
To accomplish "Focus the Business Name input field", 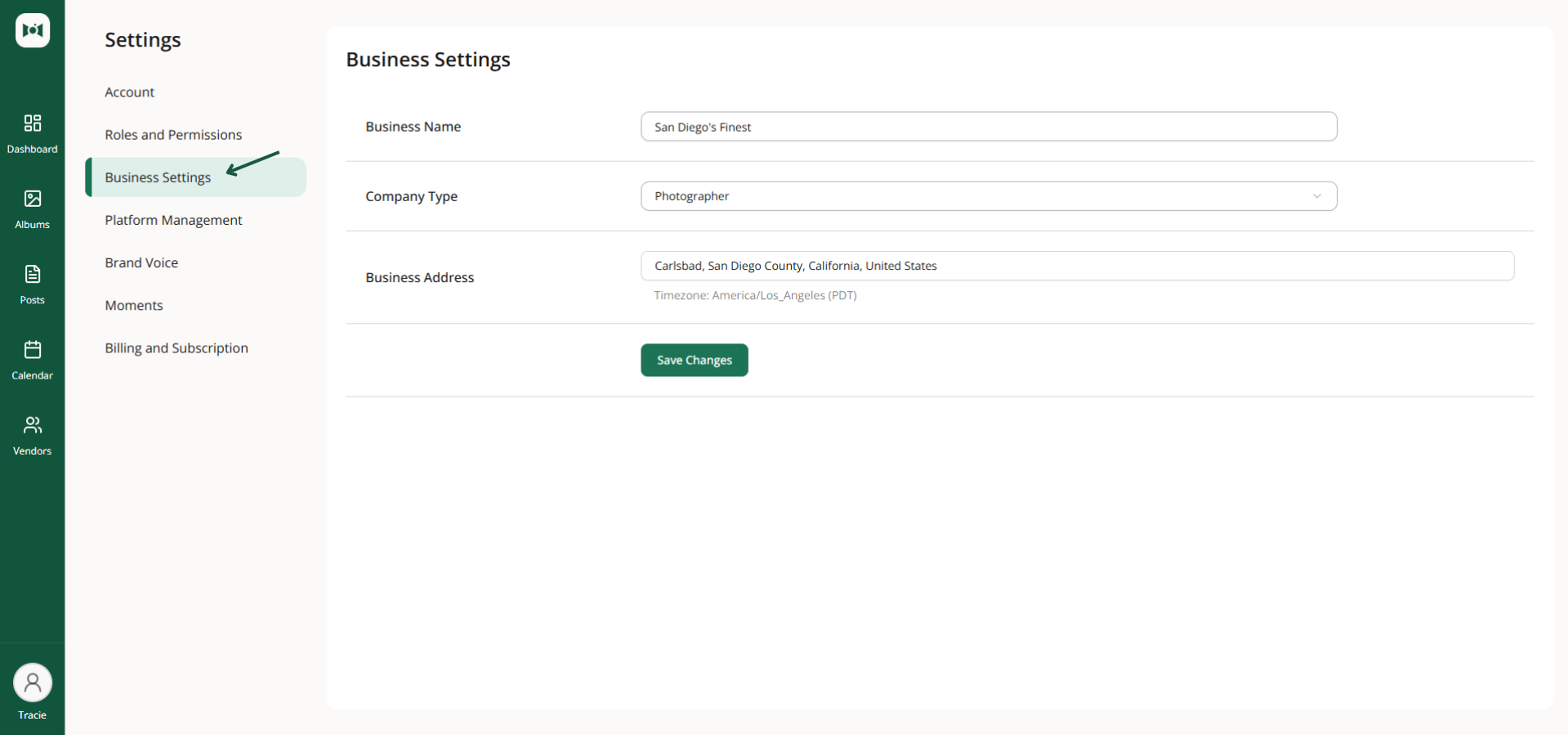I will [x=989, y=127].
